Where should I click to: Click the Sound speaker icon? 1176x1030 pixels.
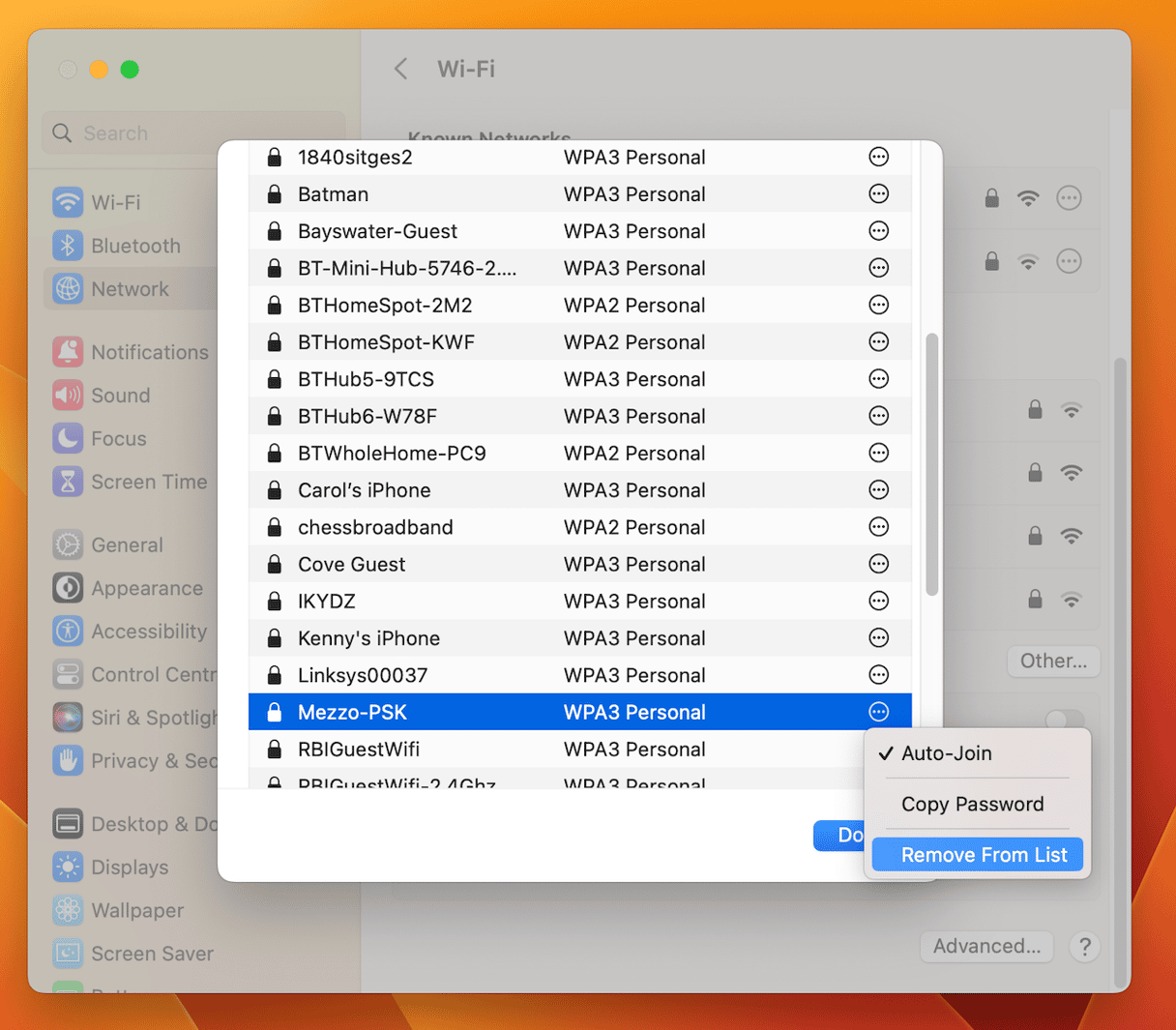(x=68, y=396)
